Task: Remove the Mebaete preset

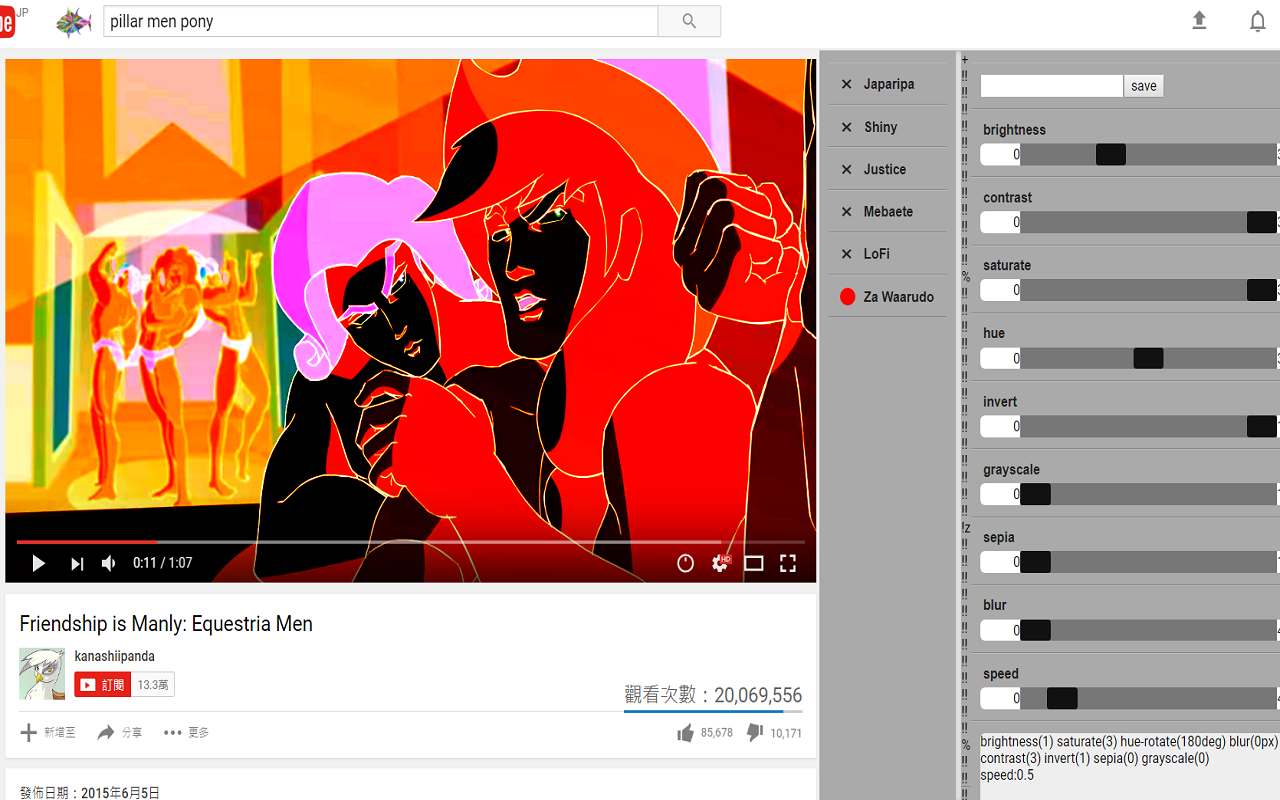Action: pyautogui.click(x=846, y=212)
